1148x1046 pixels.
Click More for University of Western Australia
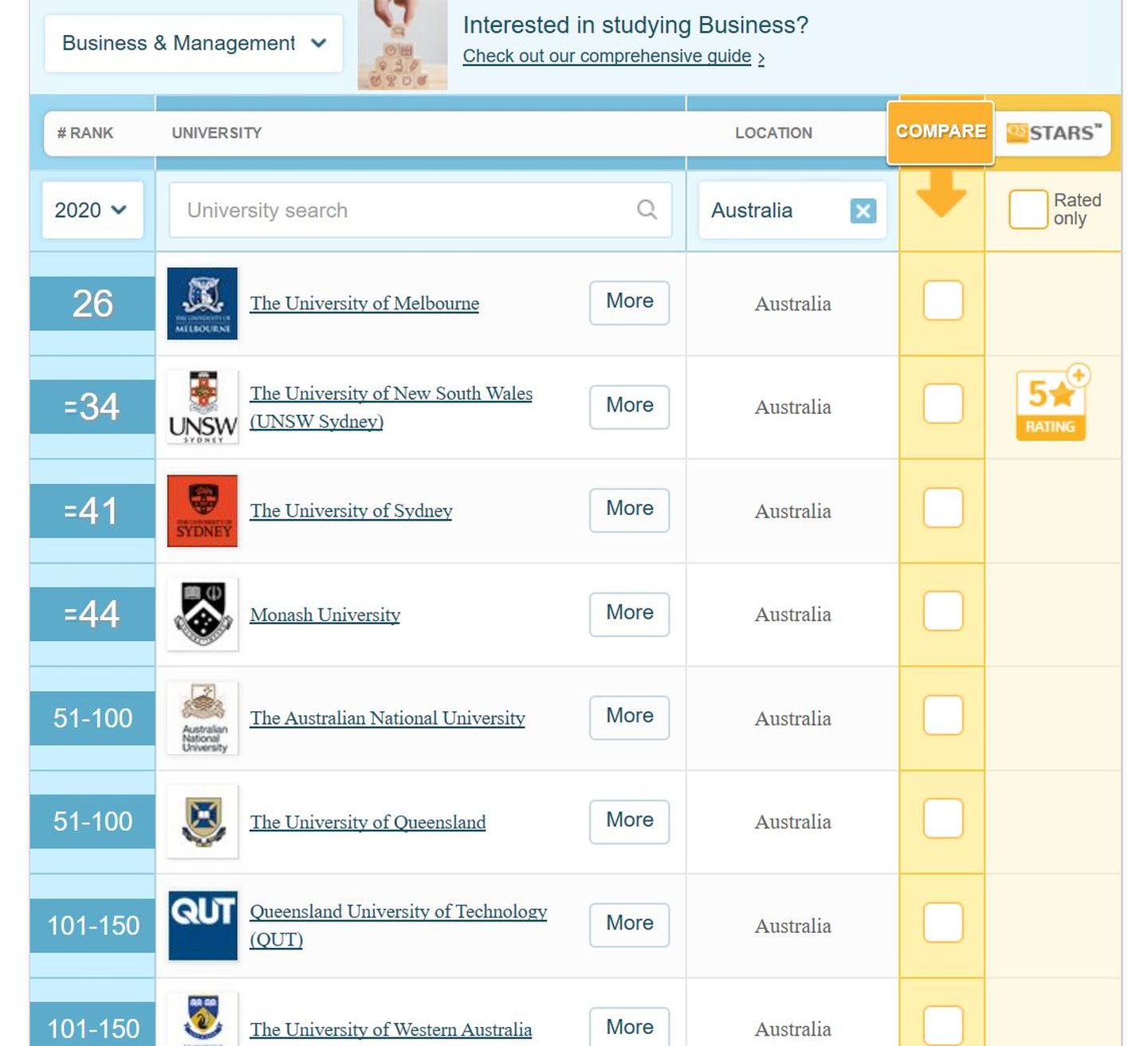point(630,1027)
